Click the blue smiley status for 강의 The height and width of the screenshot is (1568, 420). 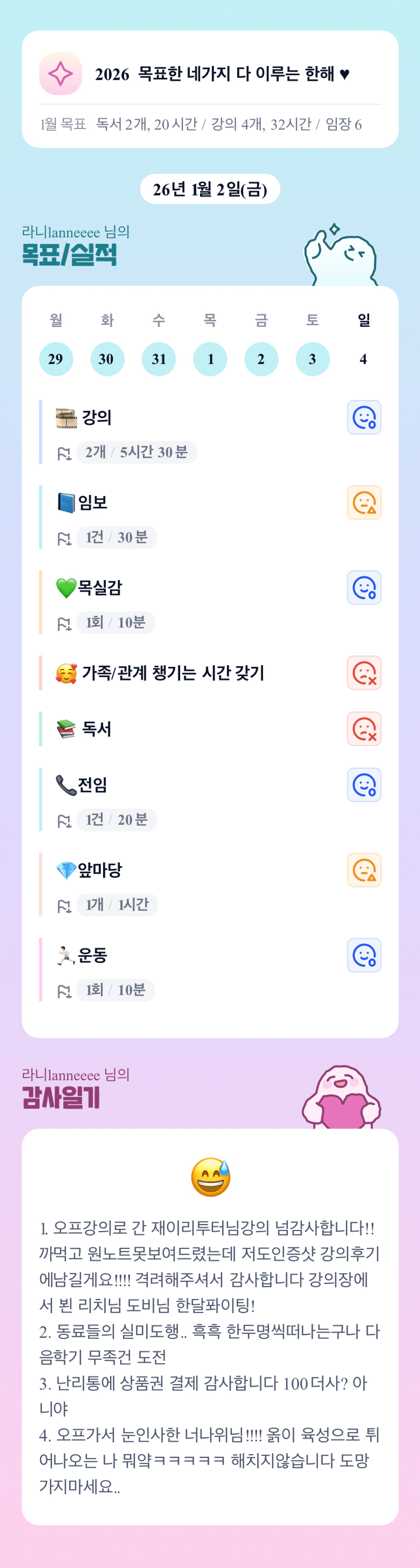pyautogui.click(x=364, y=418)
